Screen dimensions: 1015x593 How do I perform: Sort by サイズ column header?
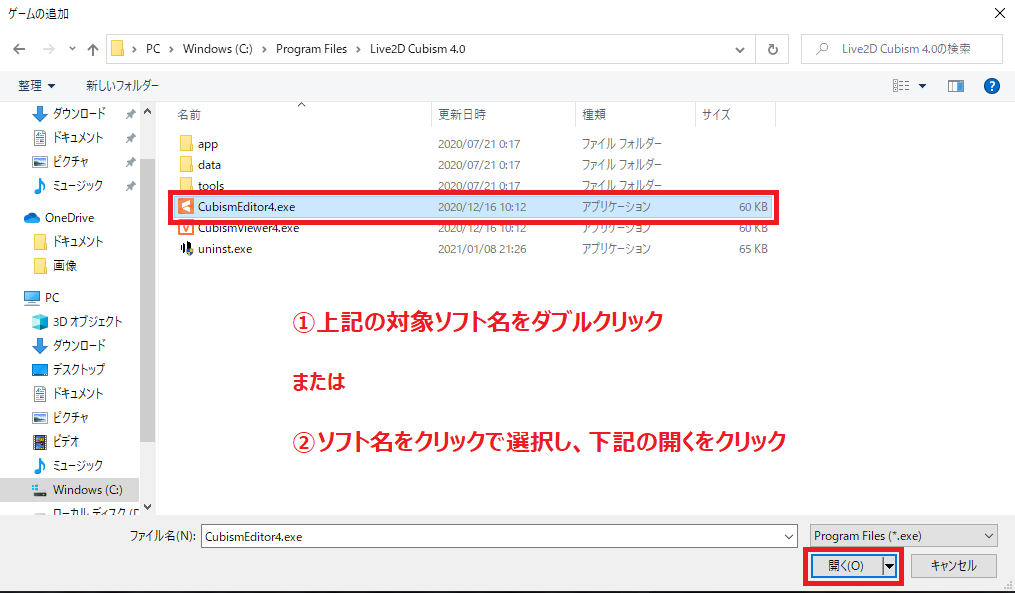click(x=716, y=115)
